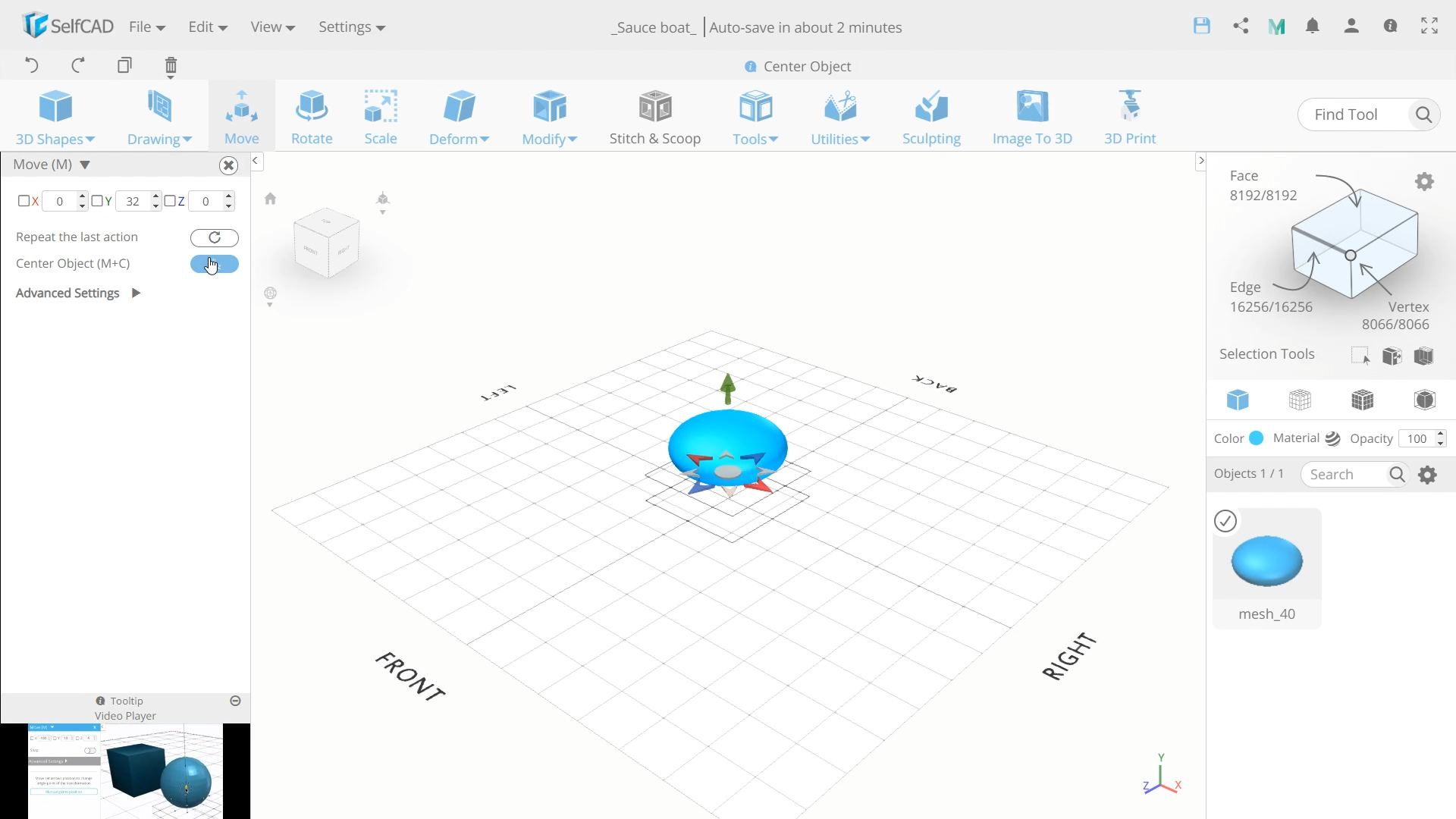Play the tooltip video thumbnail
The width and height of the screenshot is (1456, 819).
tap(125, 770)
